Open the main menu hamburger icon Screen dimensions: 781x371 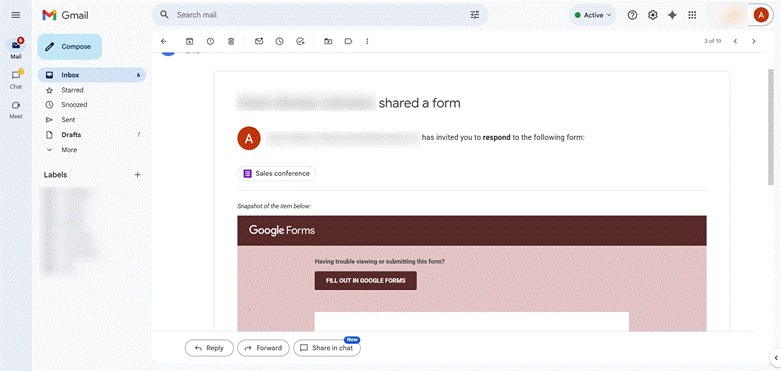(15, 15)
